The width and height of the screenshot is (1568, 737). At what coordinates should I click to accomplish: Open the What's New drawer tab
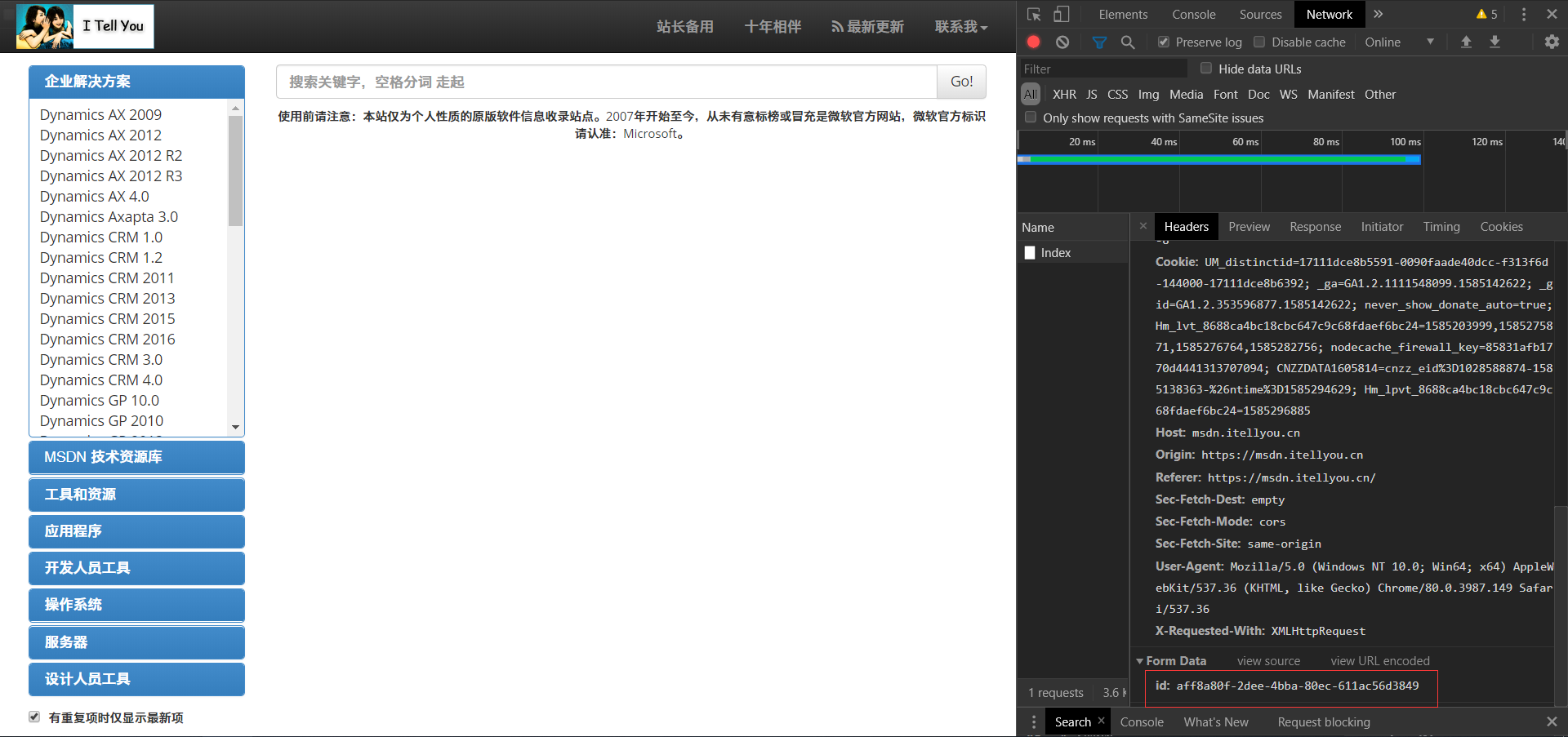point(1215,721)
